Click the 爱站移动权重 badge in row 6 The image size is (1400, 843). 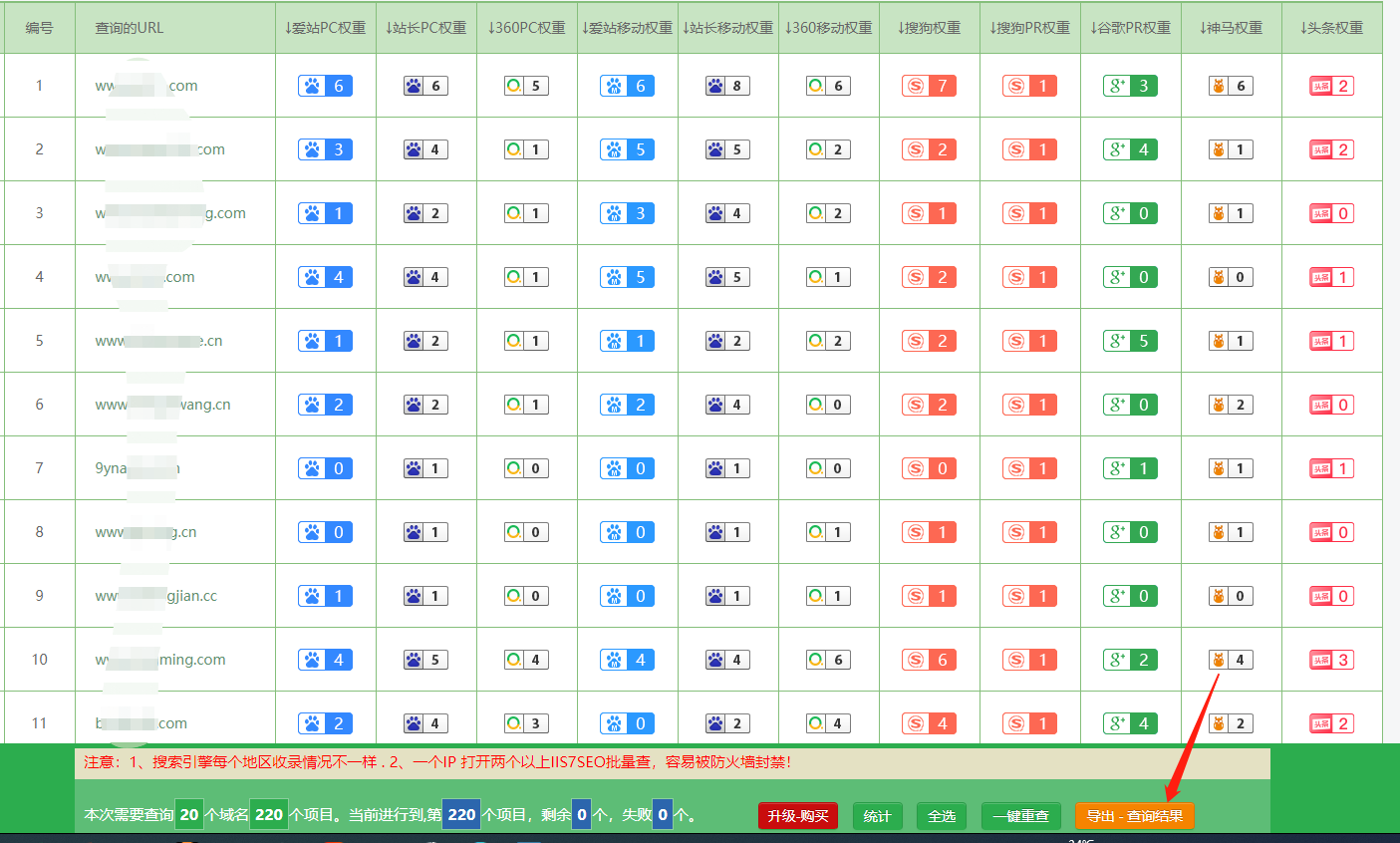[627, 405]
